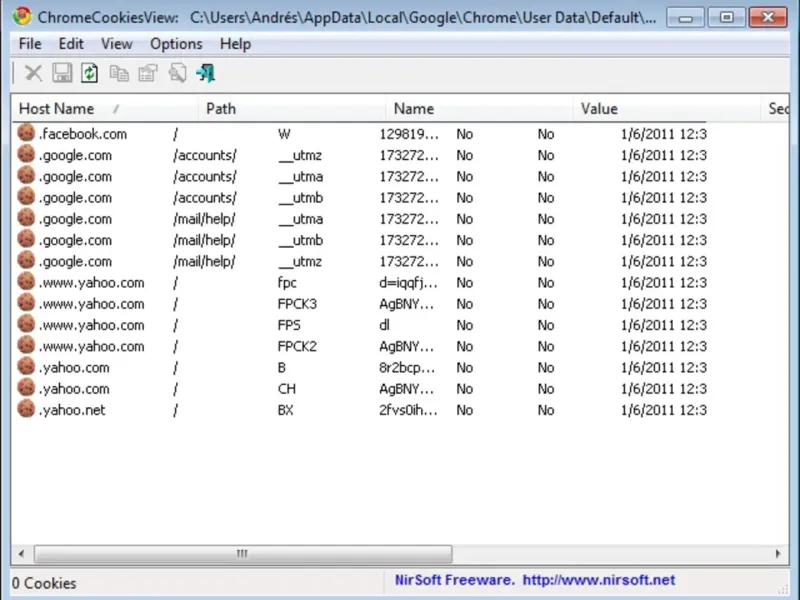800x600 pixels.
Task: Click the value '8r2bcp…'
Action: point(407,367)
